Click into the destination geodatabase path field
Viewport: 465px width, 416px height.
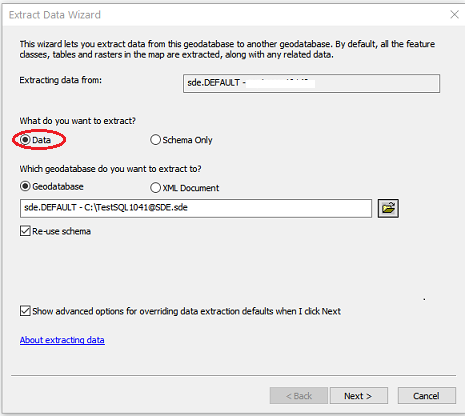[x=196, y=208]
